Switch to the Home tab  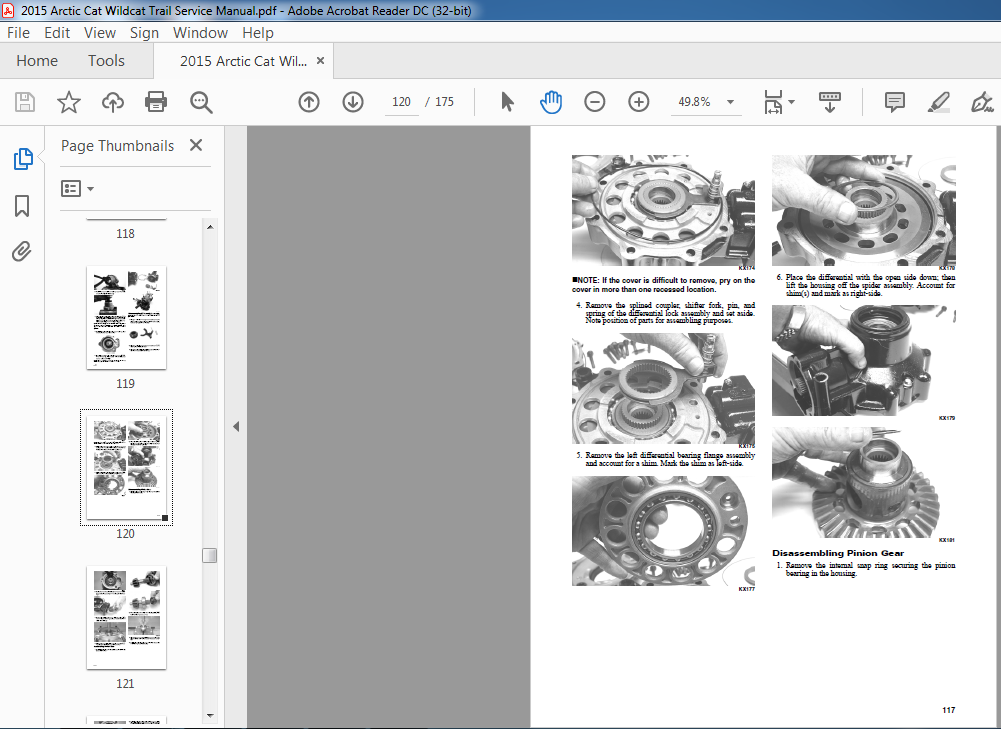coord(37,61)
